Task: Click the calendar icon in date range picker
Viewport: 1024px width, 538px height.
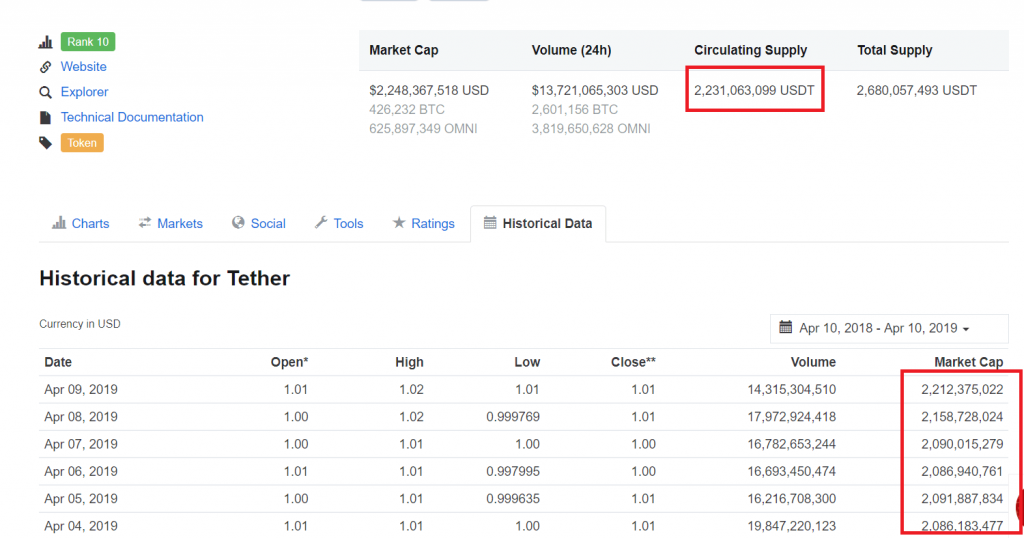Action: point(787,328)
